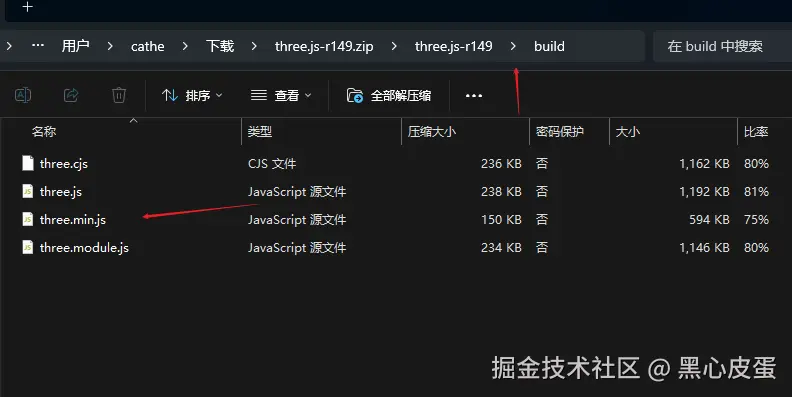792x397 pixels.
Task: Expand the chevron after three.js-r149 in the path
Action: click(x=513, y=46)
